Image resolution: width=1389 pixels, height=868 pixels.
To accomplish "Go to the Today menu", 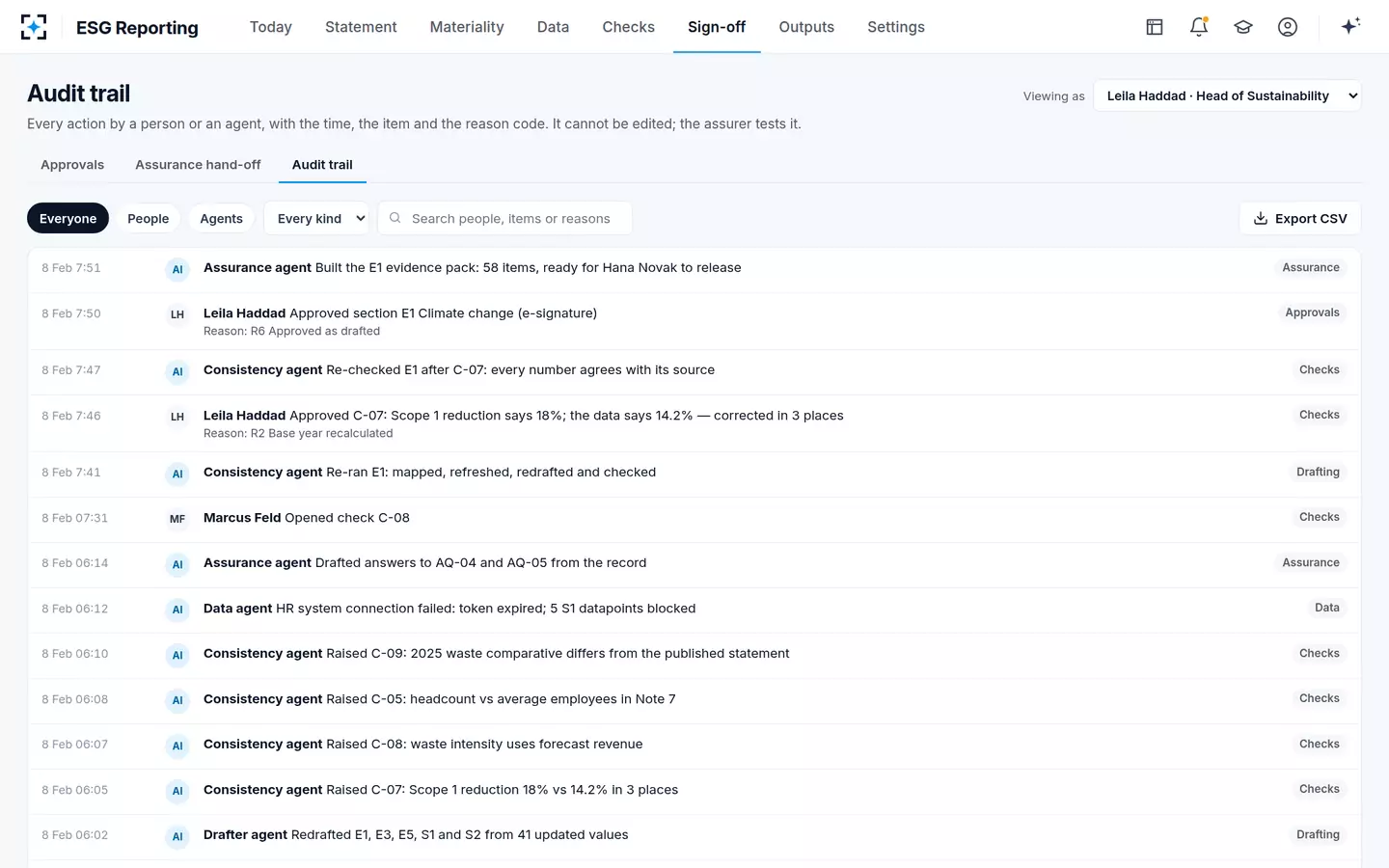I will point(271,27).
